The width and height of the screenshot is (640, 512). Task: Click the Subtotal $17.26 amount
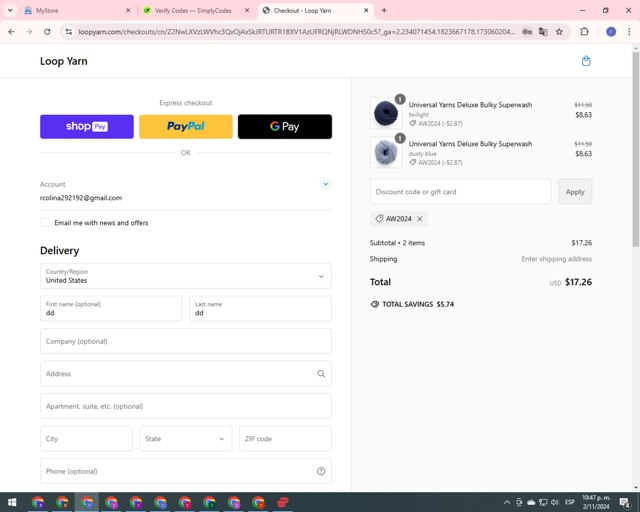pyautogui.click(x=582, y=243)
